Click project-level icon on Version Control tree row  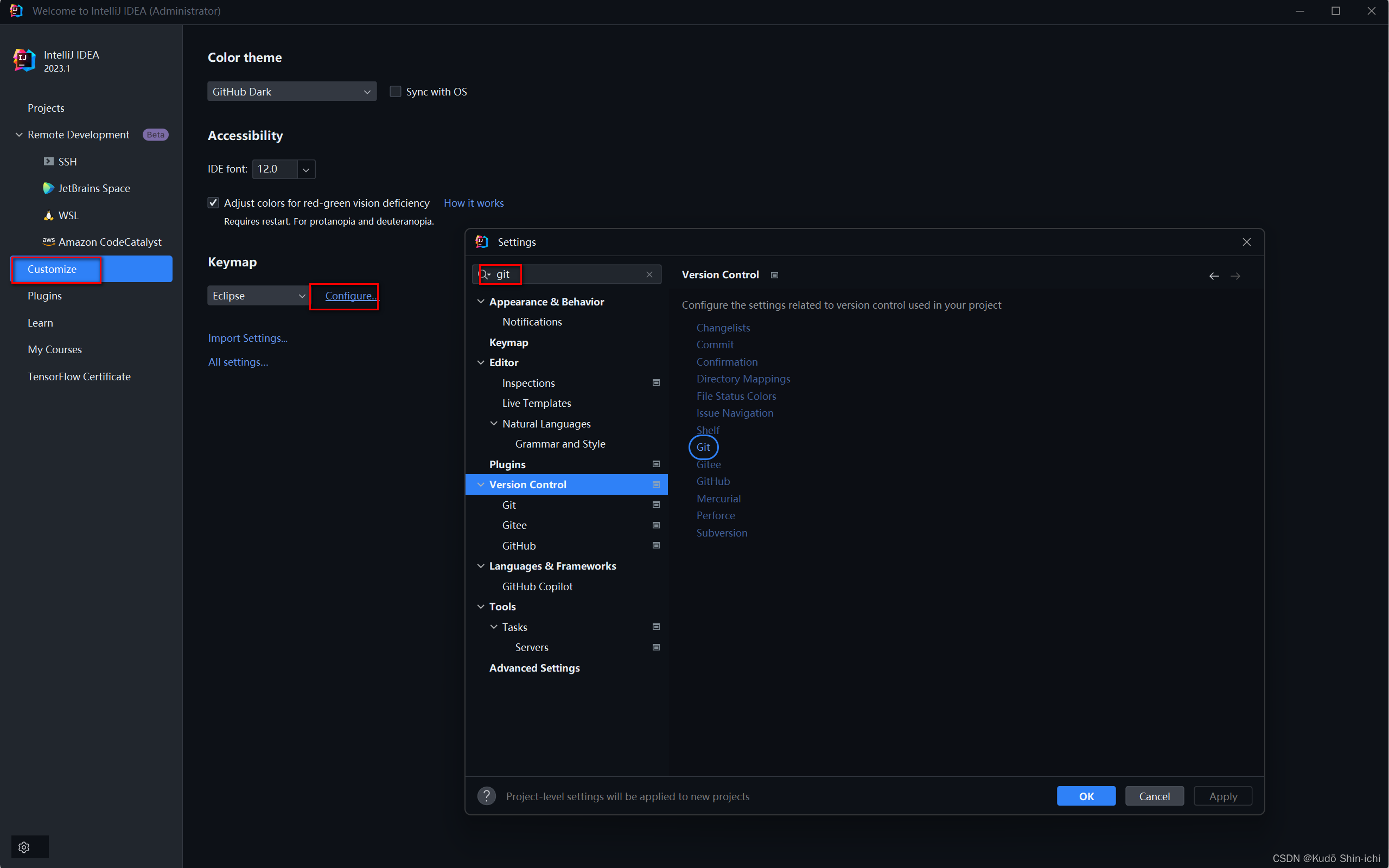tap(656, 484)
